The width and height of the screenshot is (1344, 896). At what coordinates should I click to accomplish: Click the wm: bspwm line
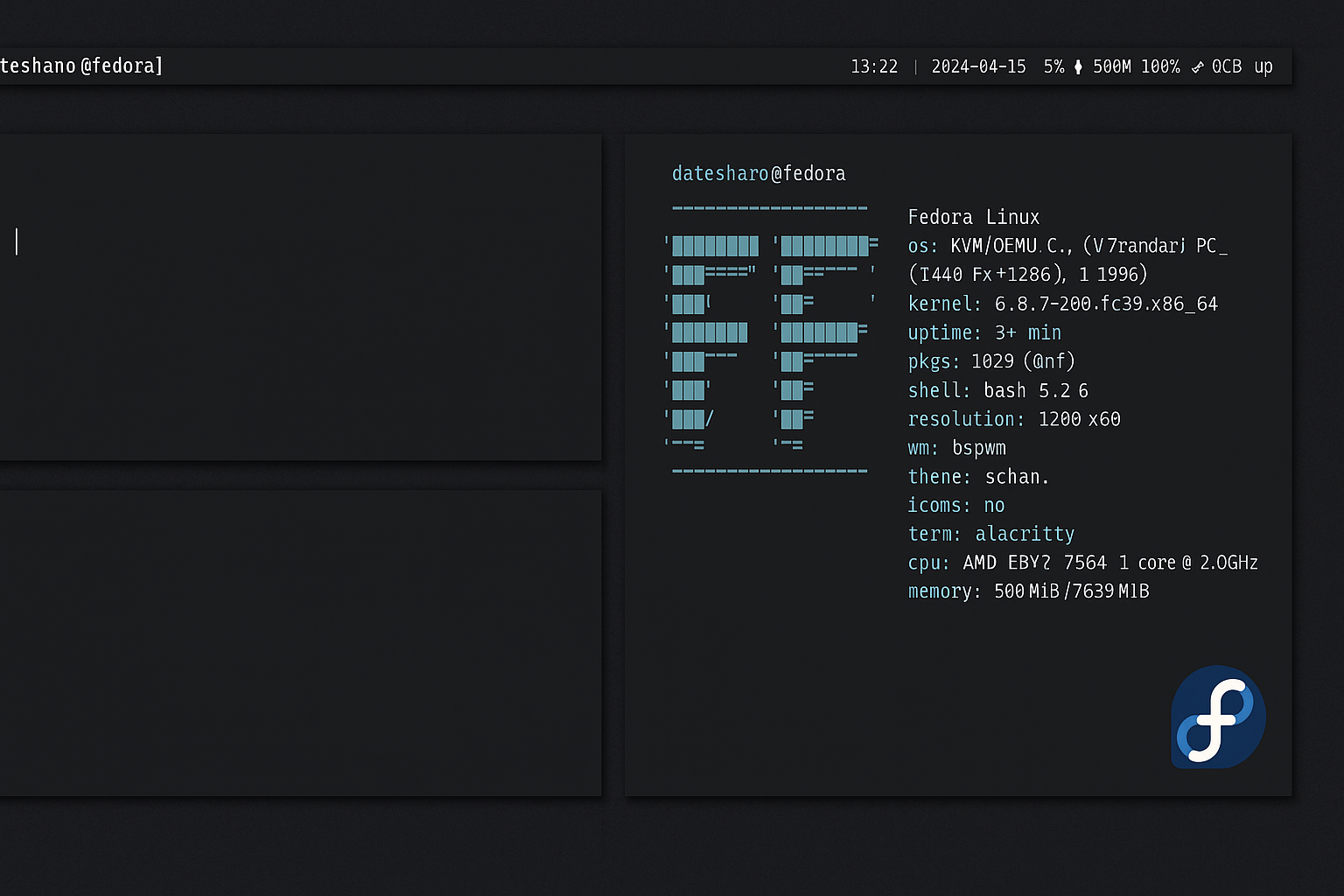957,448
